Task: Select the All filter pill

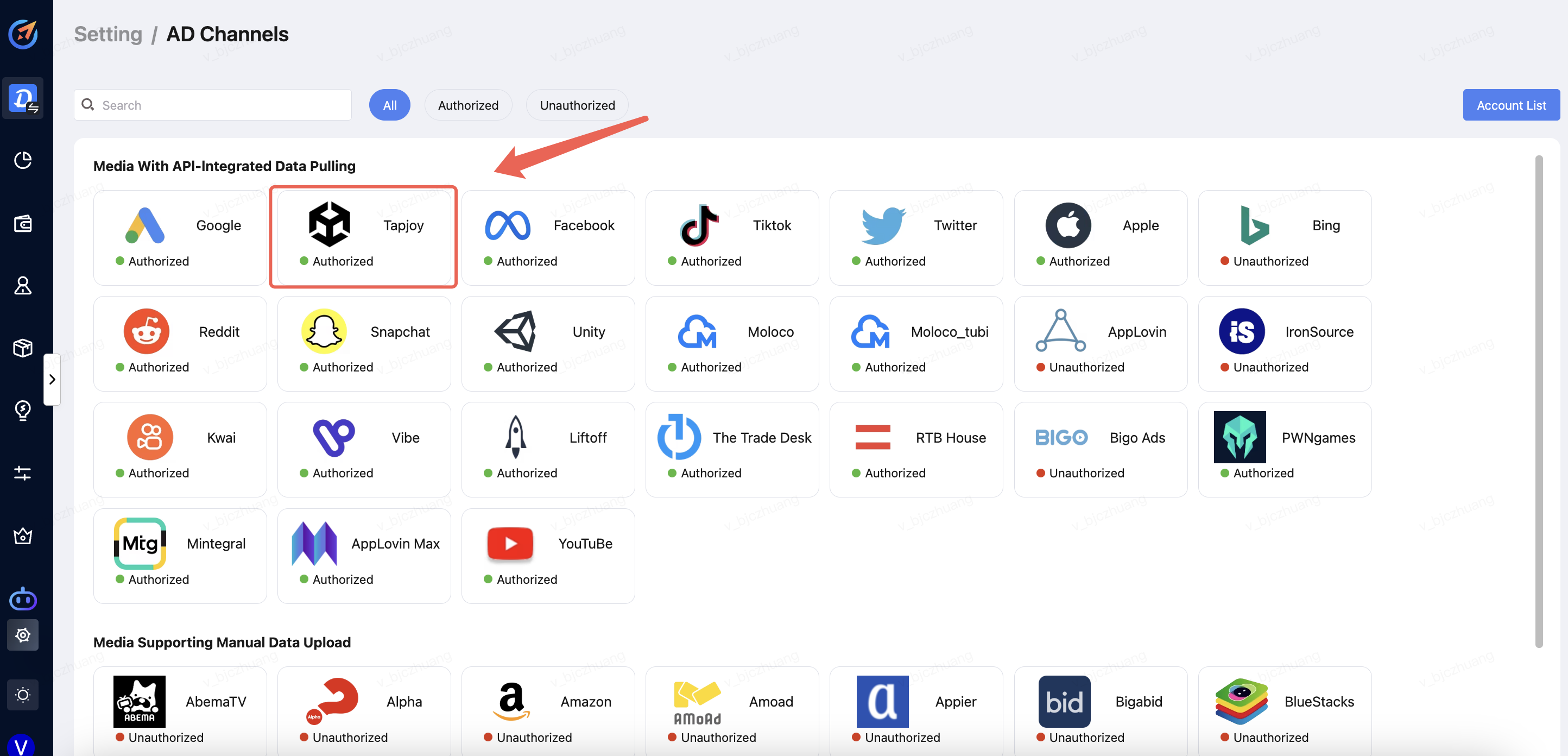Action: [x=389, y=105]
